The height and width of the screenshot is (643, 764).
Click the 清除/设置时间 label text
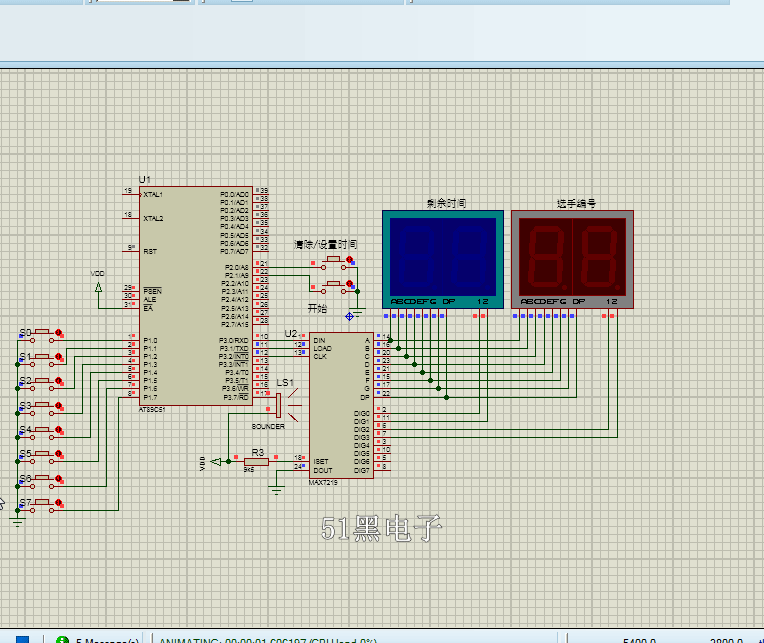(x=325, y=245)
